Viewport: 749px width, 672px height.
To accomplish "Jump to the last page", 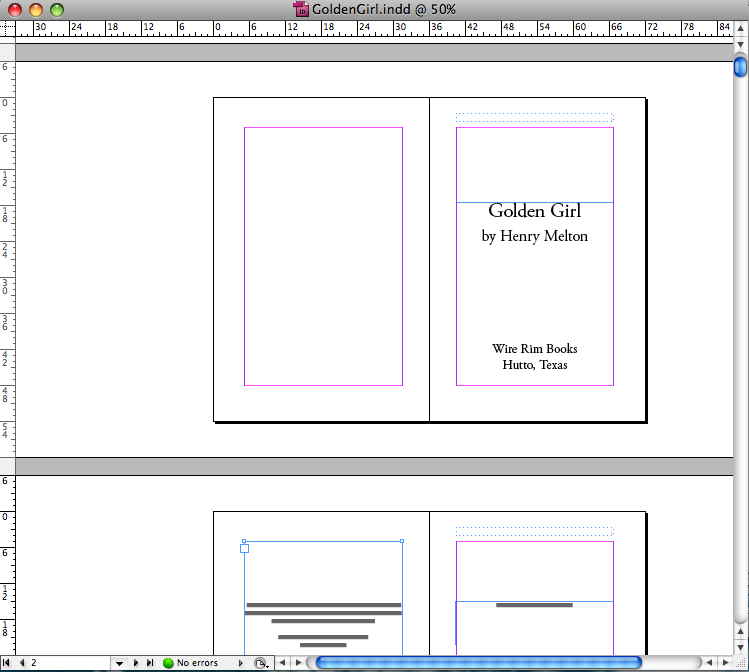I will pyautogui.click(x=150, y=663).
